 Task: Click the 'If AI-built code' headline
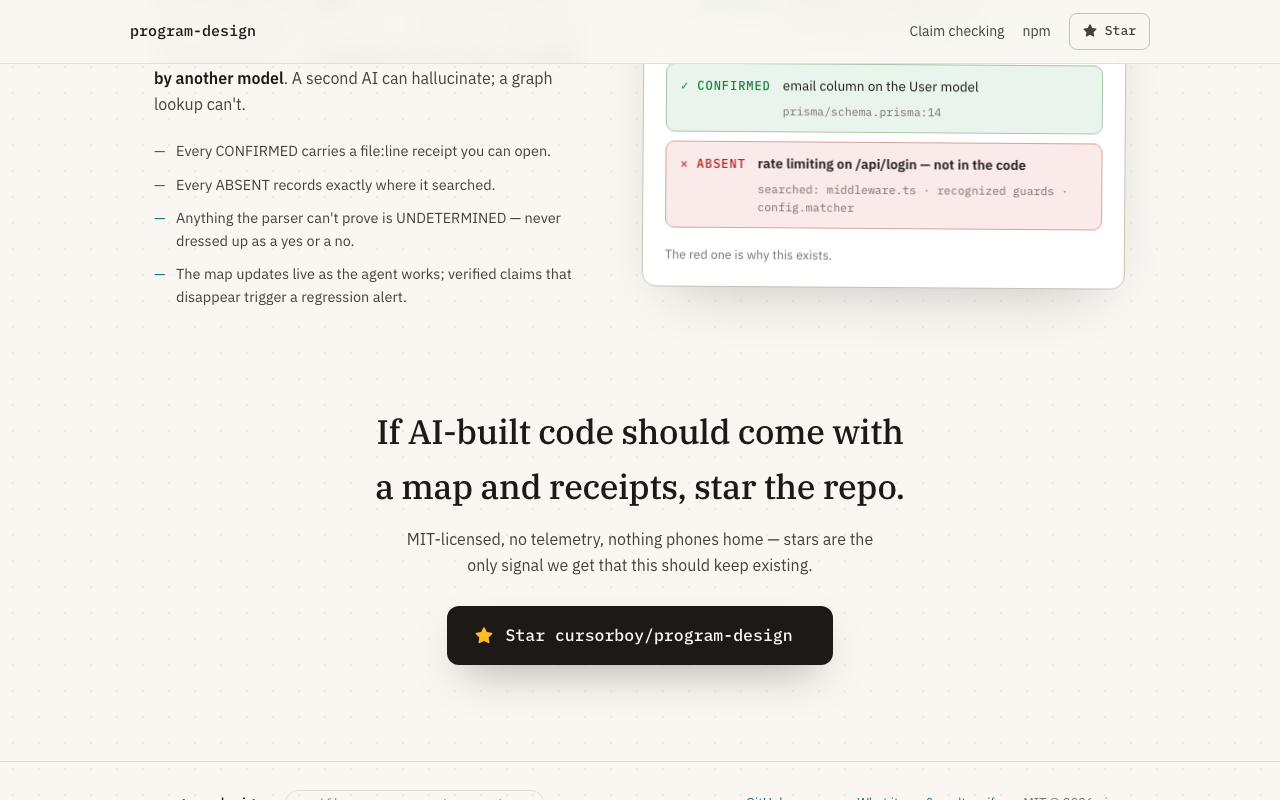640,459
